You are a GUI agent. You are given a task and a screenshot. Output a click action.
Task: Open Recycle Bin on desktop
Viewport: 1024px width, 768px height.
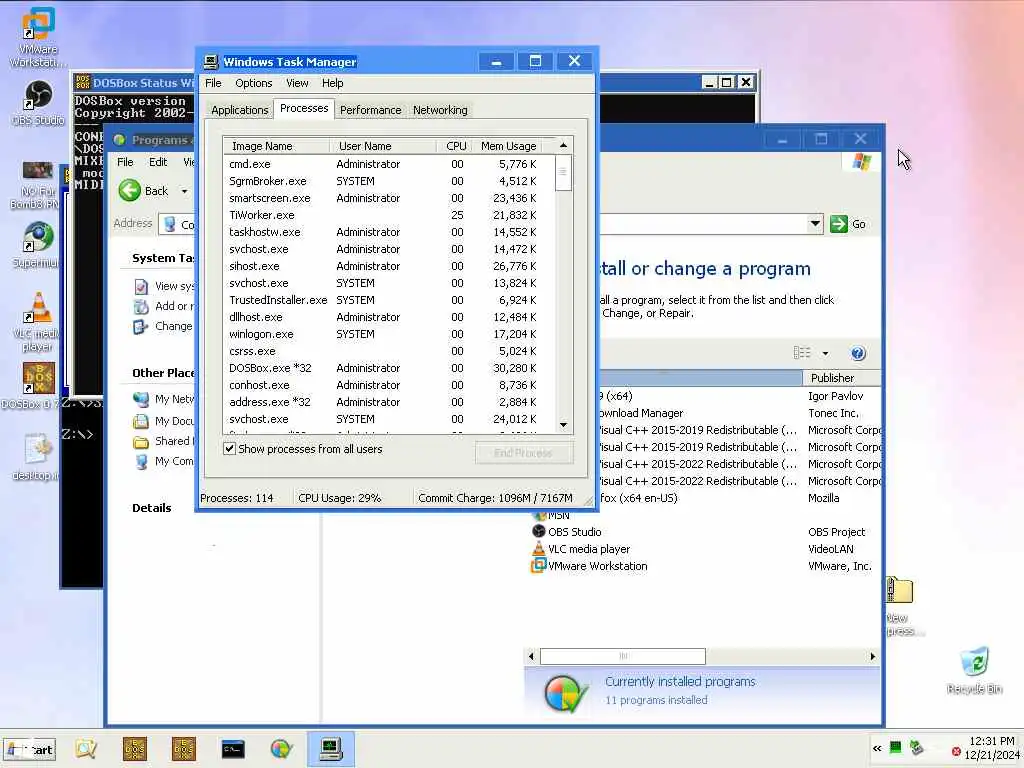point(974,671)
